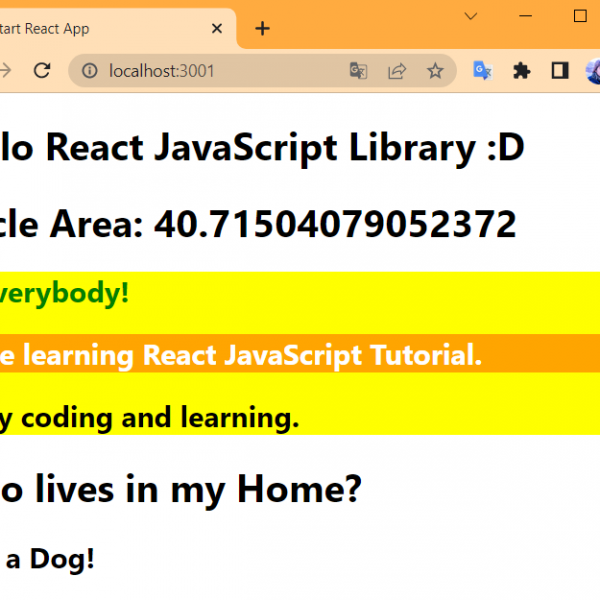Viewport: 600px width, 600px height.
Task: Reload the current page
Action: 42,71
